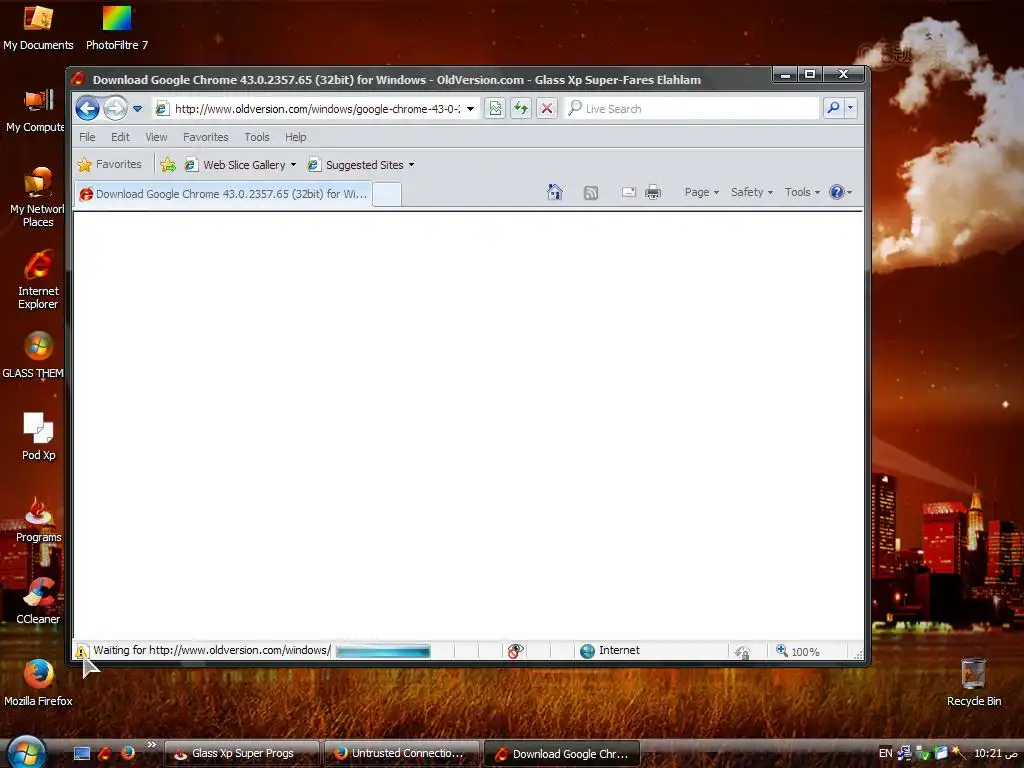Click the 100% zoom level button
This screenshot has width=1024, height=768.
click(797, 651)
